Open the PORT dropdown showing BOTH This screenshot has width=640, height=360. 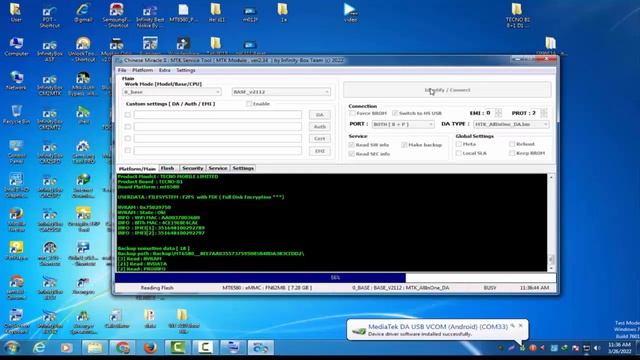tap(403, 124)
